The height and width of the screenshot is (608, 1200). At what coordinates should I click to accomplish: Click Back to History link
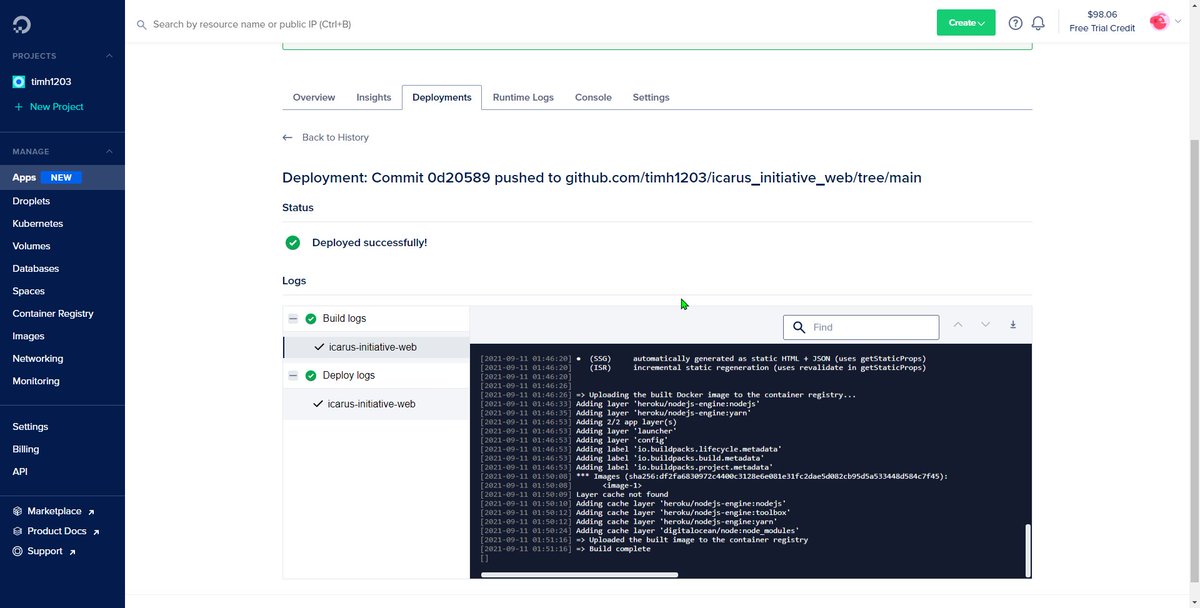pyautogui.click(x=335, y=137)
